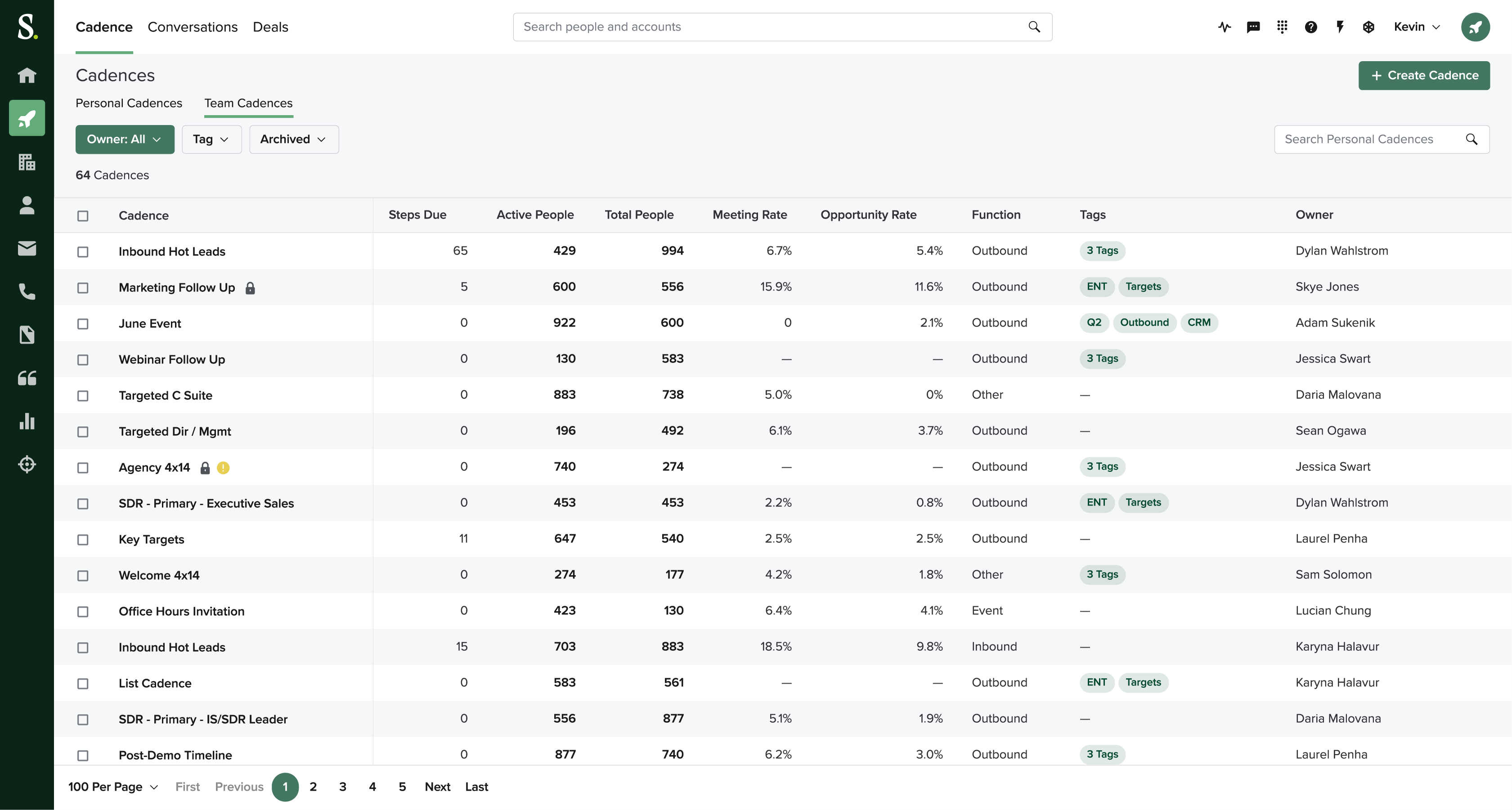Open the Tag filter dropdown
The height and width of the screenshot is (810, 1512).
pos(211,139)
